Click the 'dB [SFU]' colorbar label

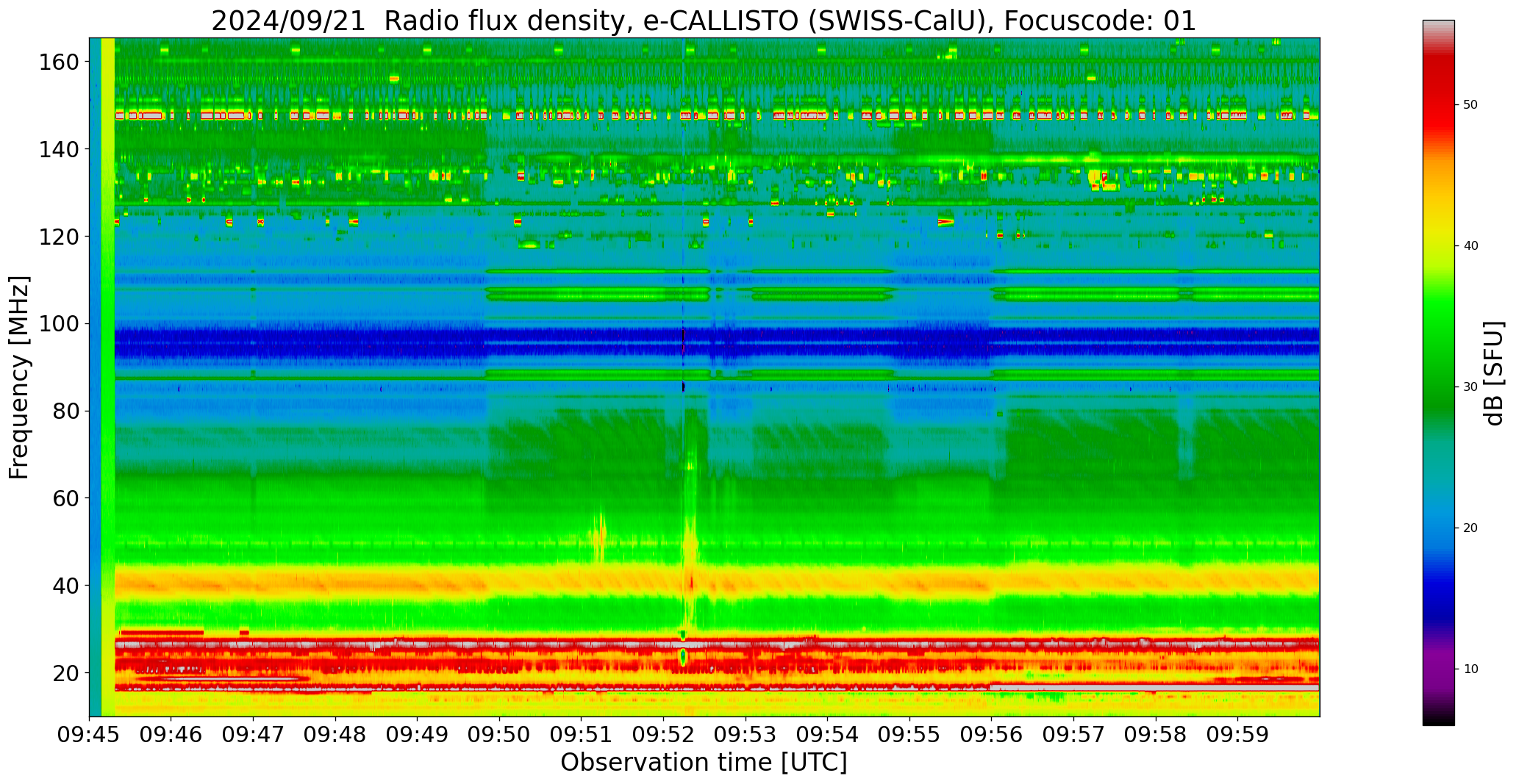[1494, 373]
